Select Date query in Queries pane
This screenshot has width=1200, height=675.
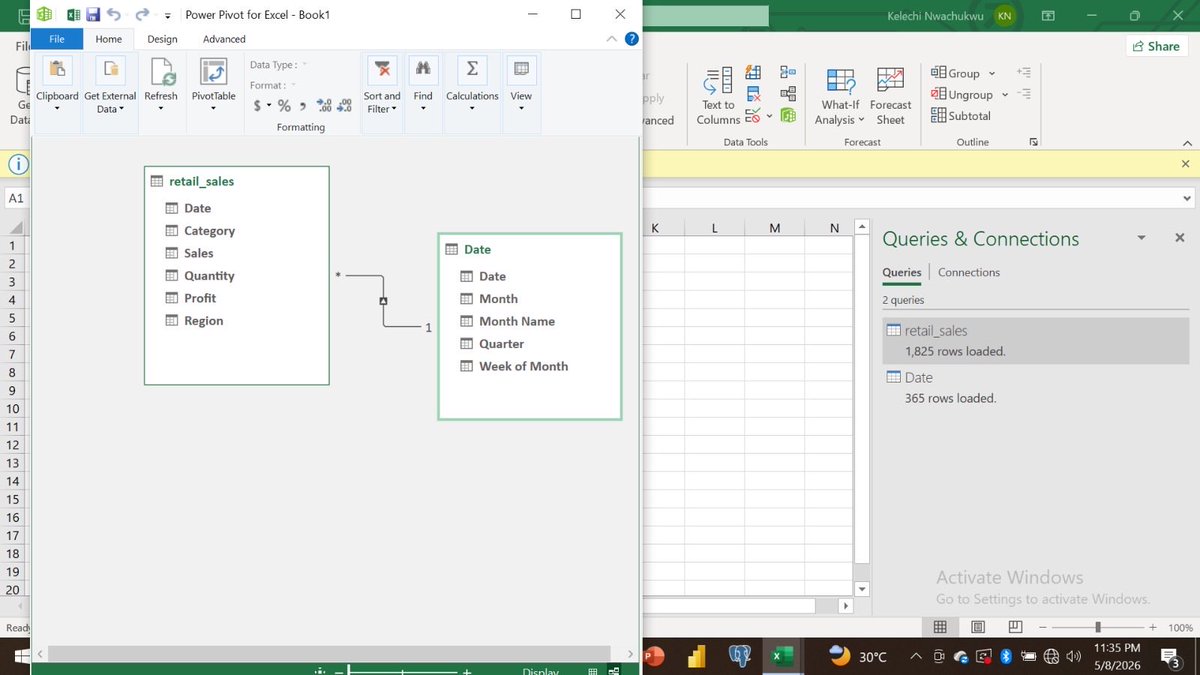coord(1035,387)
